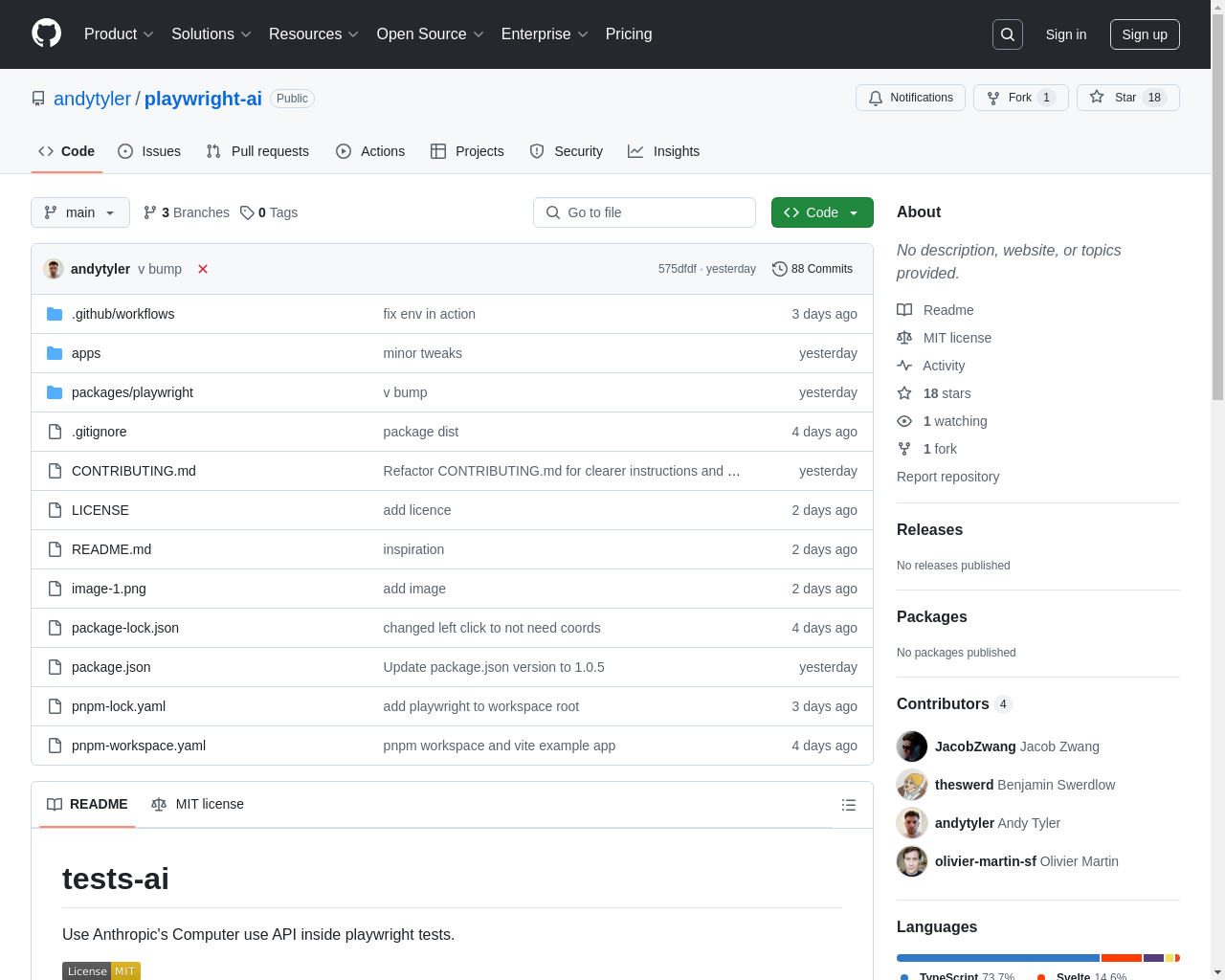Image resolution: width=1225 pixels, height=980 pixels.
Task: Switch to the Insights tab
Action: [x=664, y=151]
